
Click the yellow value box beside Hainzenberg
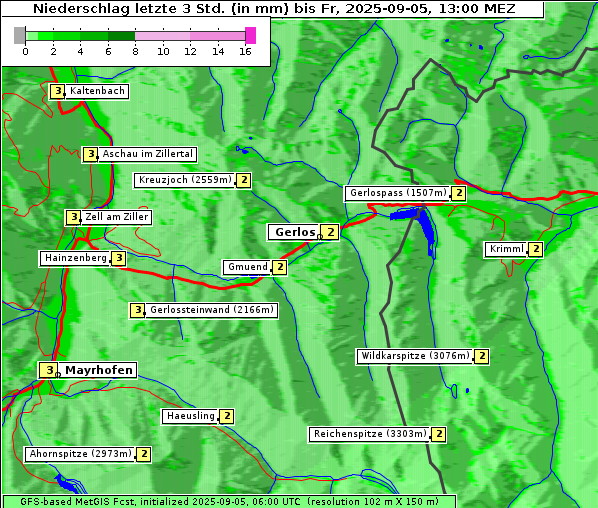(118, 258)
